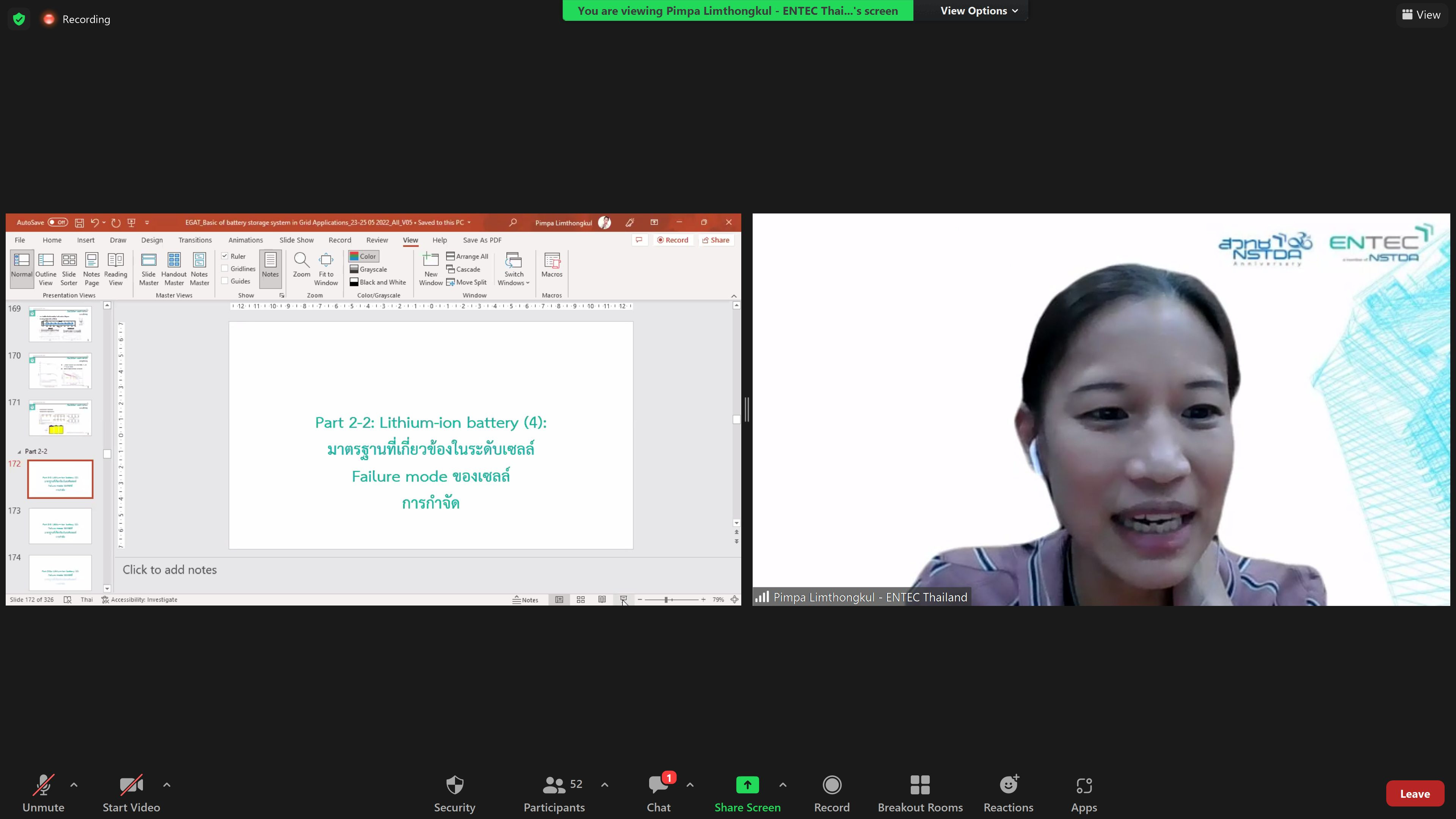
Task: Expand audio options arrow next to Unmute
Action: (x=74, y=784)
